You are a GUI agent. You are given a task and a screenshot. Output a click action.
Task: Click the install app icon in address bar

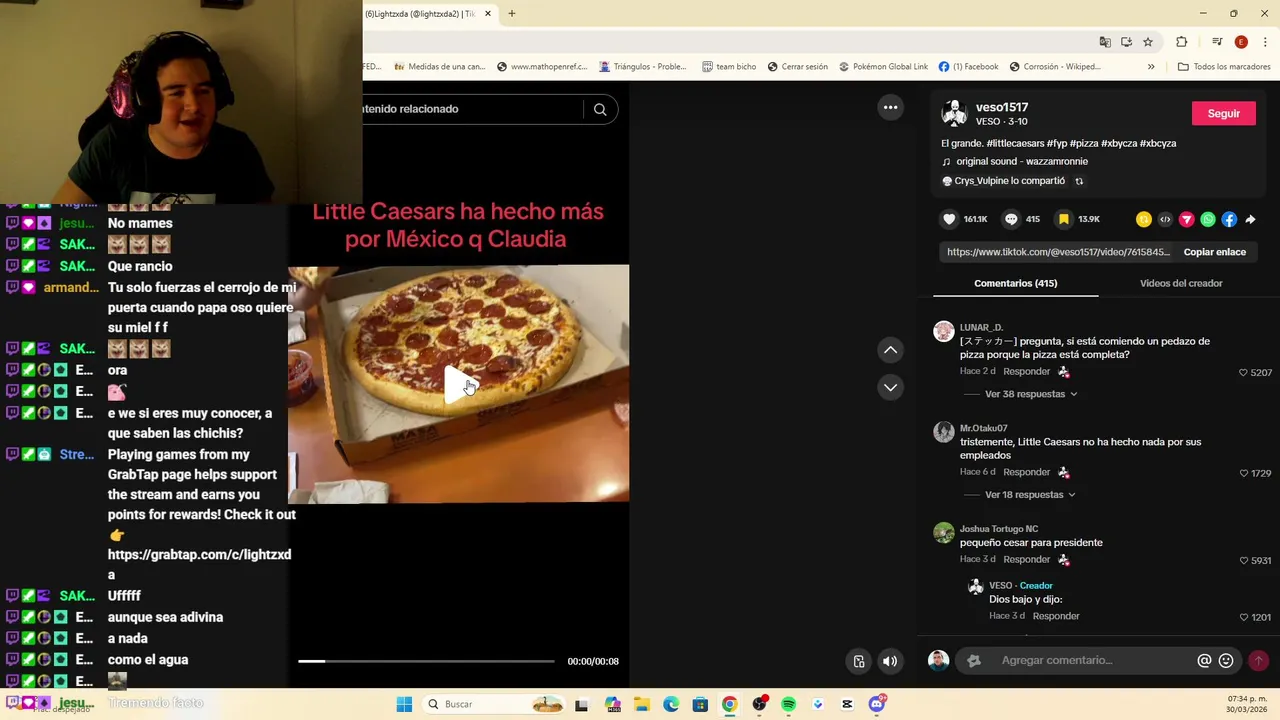coord(1126,42)
